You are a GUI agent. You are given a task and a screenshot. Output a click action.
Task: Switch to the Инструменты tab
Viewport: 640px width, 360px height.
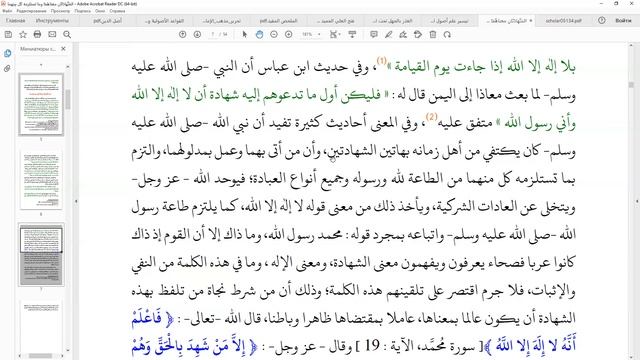pyautogui.click(x=52, y=20)
